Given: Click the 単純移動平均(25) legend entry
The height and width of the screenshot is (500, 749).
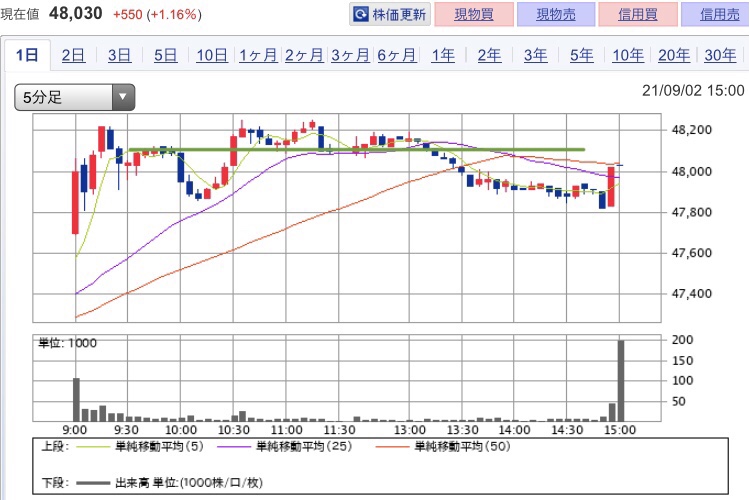Looking at the screenshot, I should (284, 447).
